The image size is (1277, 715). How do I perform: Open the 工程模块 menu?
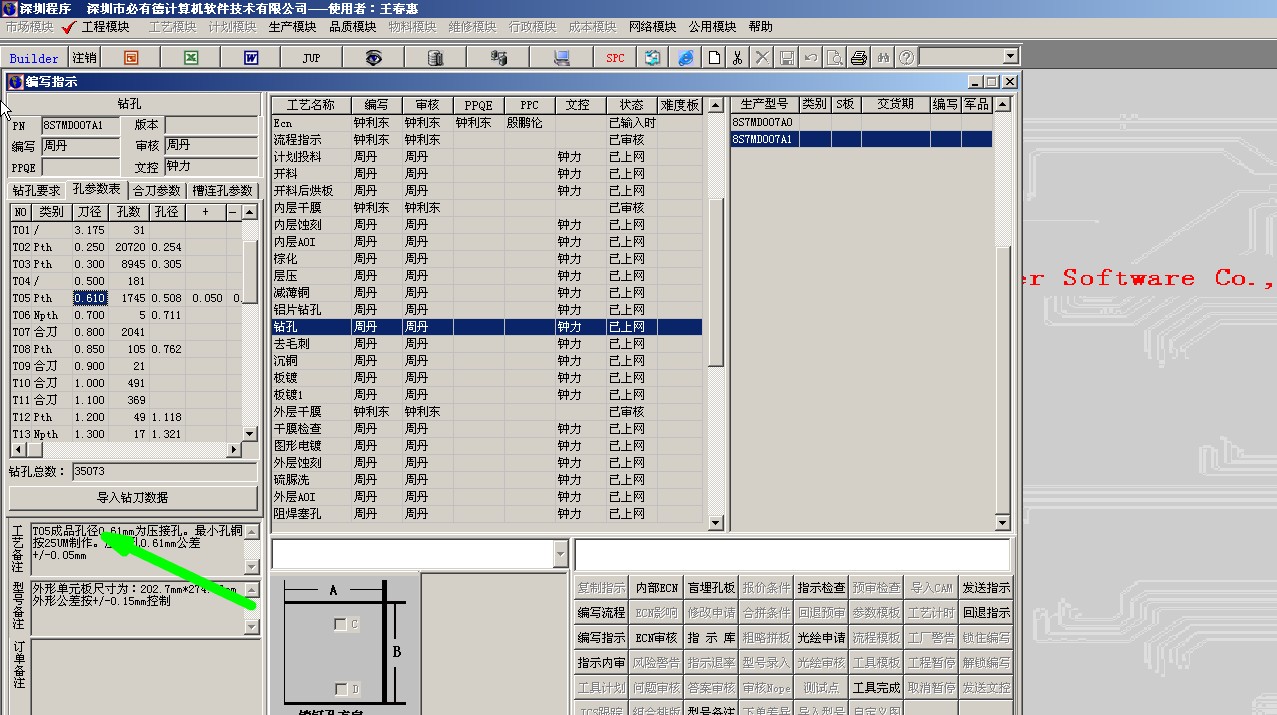[x=105, y=27]
